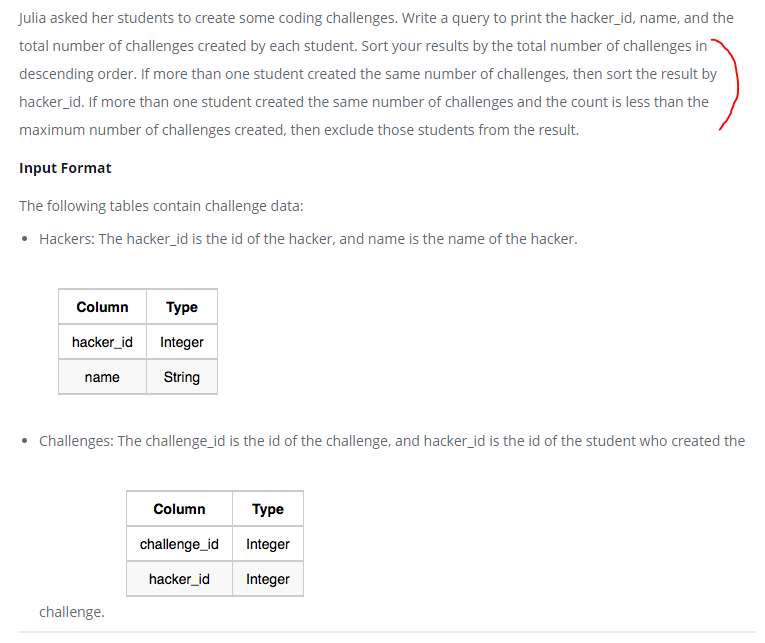The width and height of the screenshot is (765, 643).
Task: Click the red hand-drawn bracket annotation
Action: pyautogui.click(x=728, y=84)
